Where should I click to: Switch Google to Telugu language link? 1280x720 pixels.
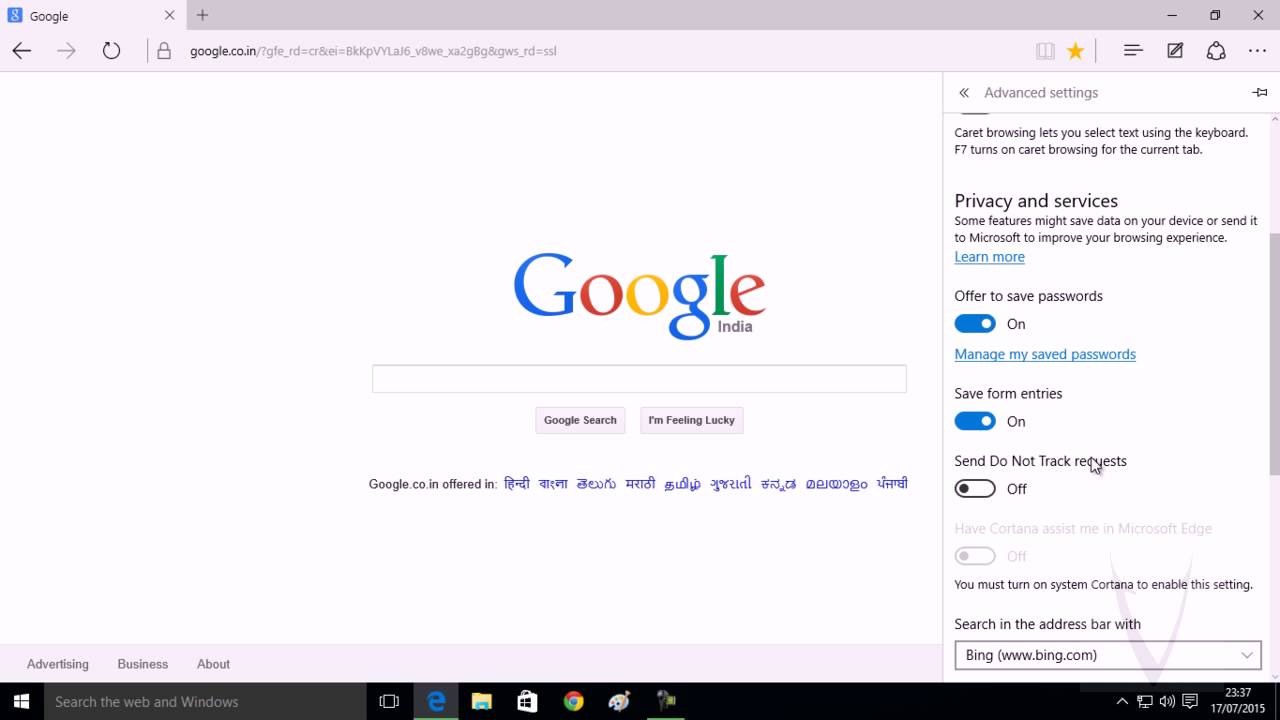tap(596, 484)
